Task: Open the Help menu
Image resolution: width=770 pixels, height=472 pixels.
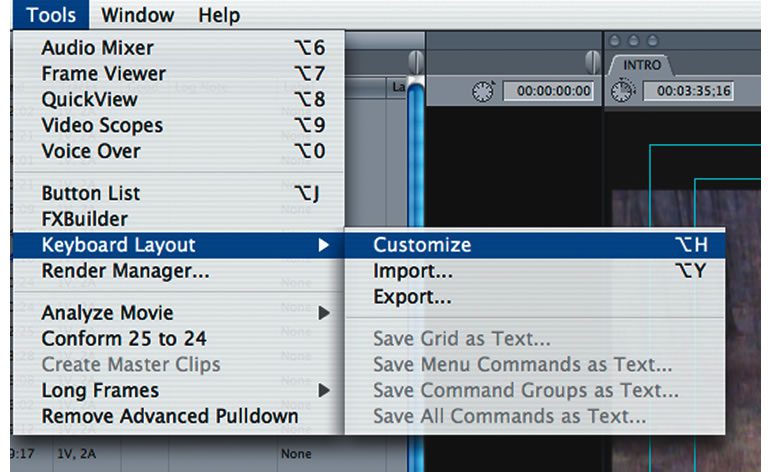Action: pos(218,15)
